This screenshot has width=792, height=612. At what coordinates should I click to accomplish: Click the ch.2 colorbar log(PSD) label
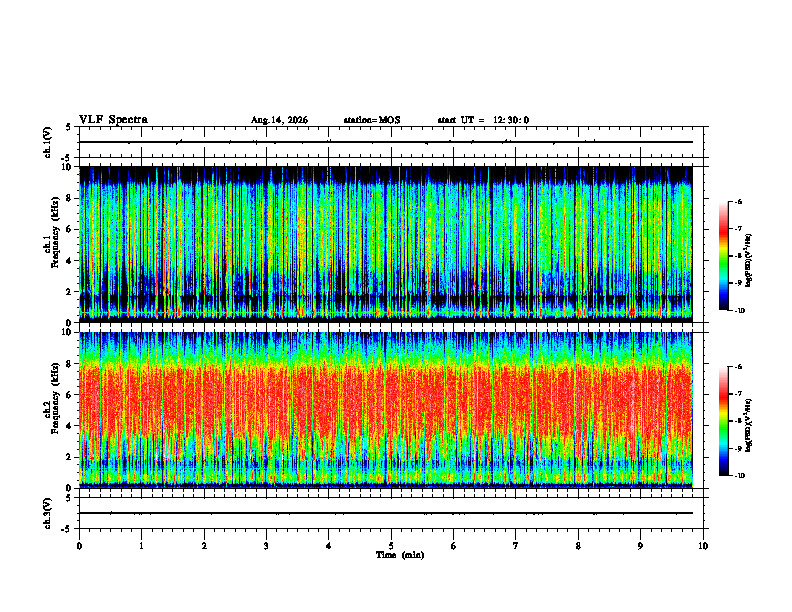[749, 426]
